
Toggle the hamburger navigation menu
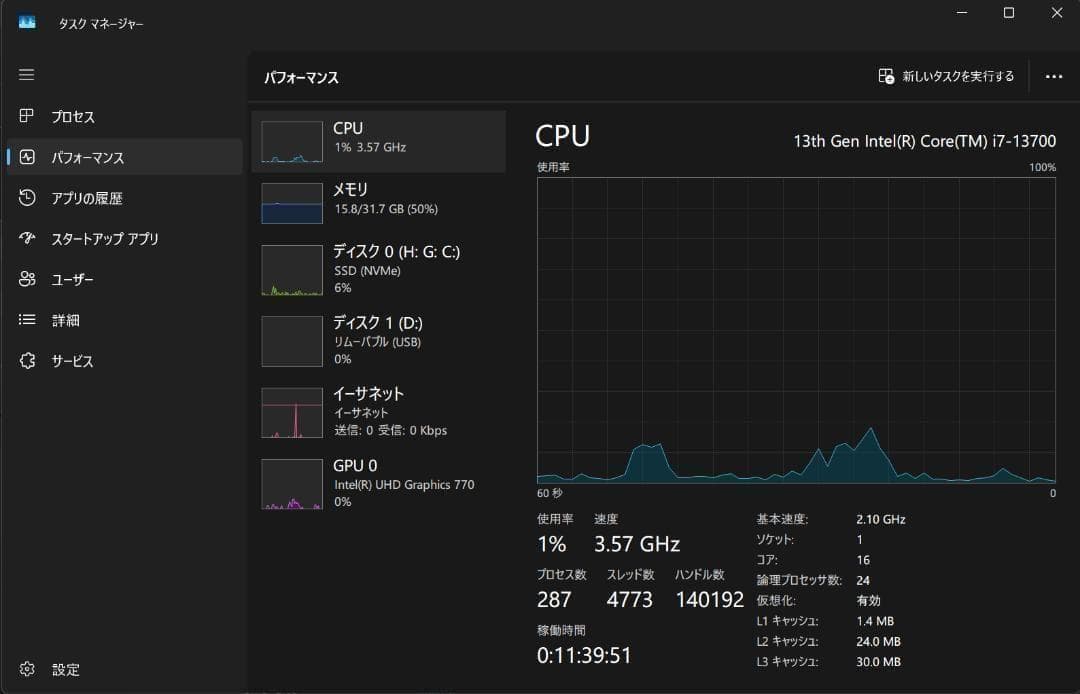pos(26,74)
